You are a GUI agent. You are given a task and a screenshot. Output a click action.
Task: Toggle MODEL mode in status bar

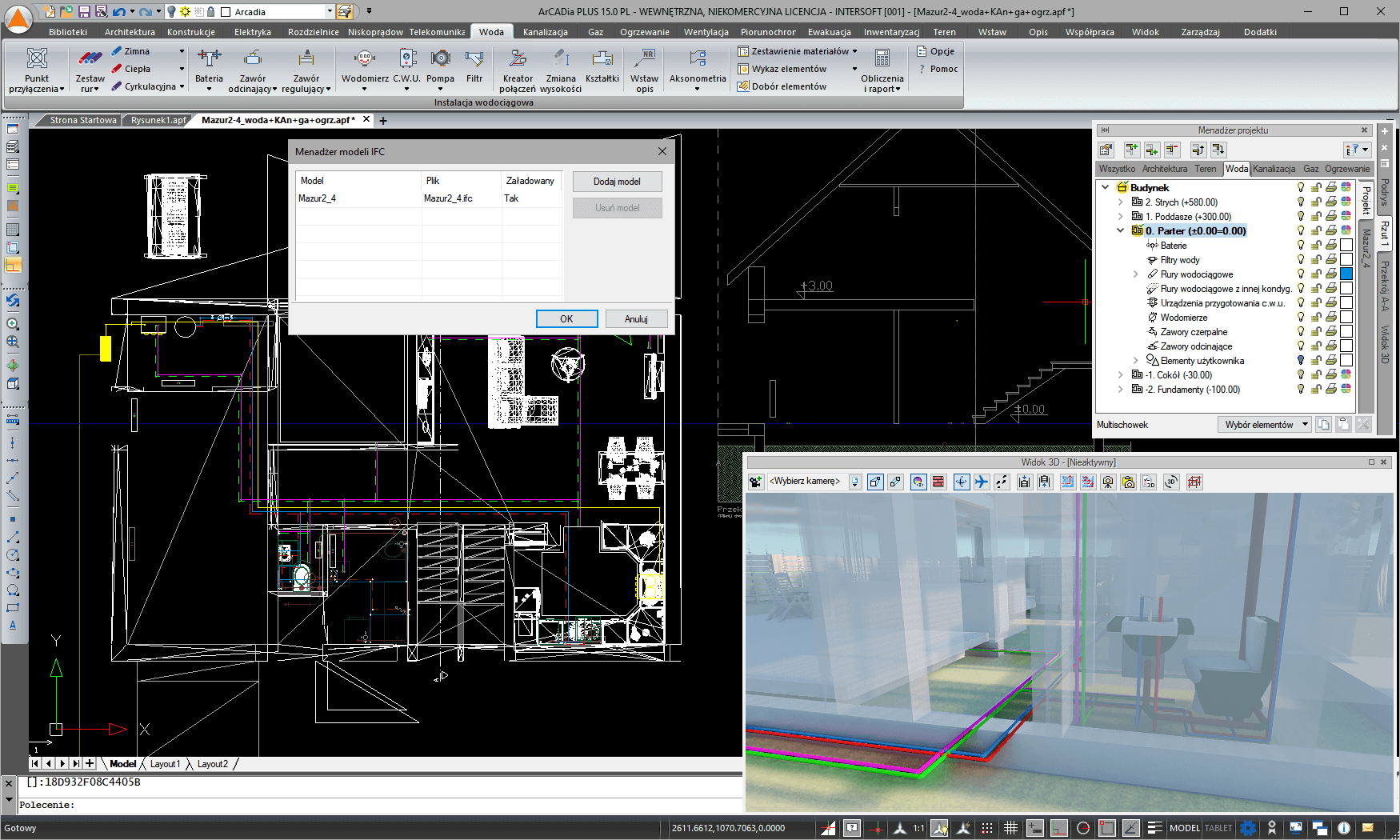pyautogui.click(x=1184, y=828)
